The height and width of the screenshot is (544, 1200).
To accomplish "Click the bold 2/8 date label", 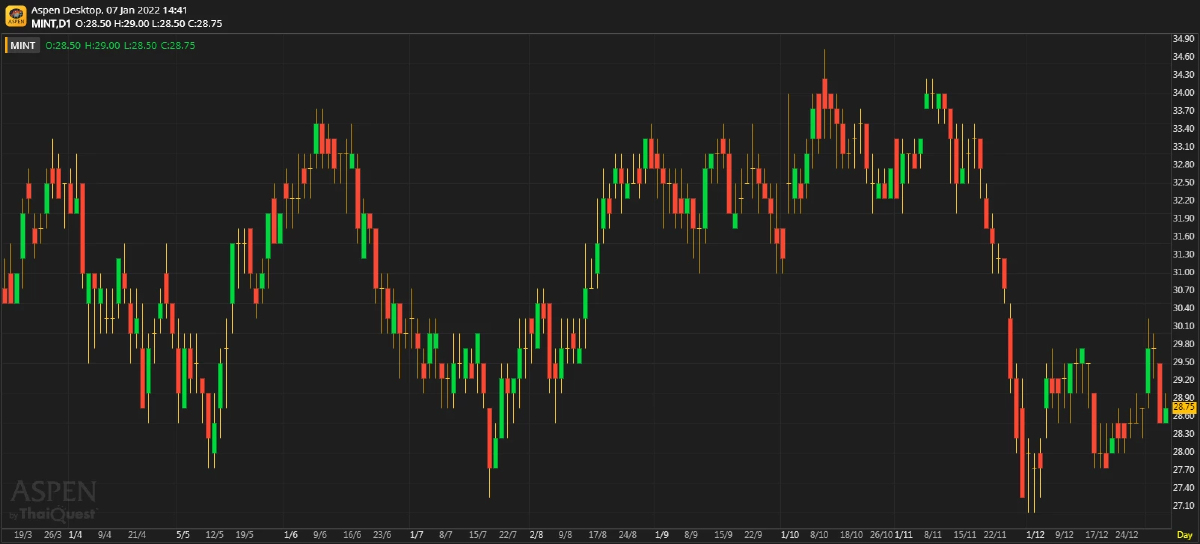I will click(x=537, y=535).
